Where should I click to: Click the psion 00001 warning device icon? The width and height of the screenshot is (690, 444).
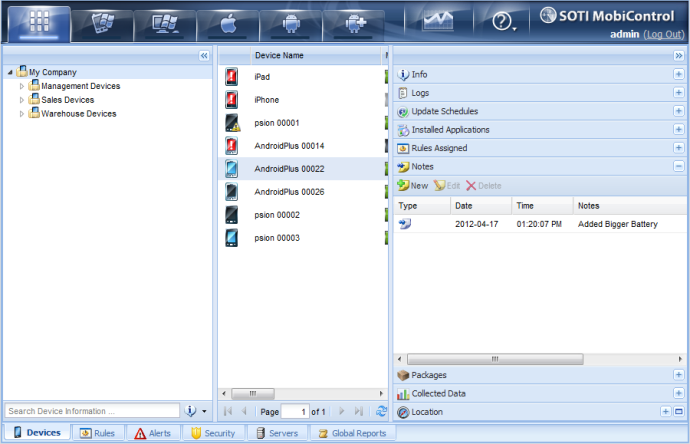tap(232, 123)
